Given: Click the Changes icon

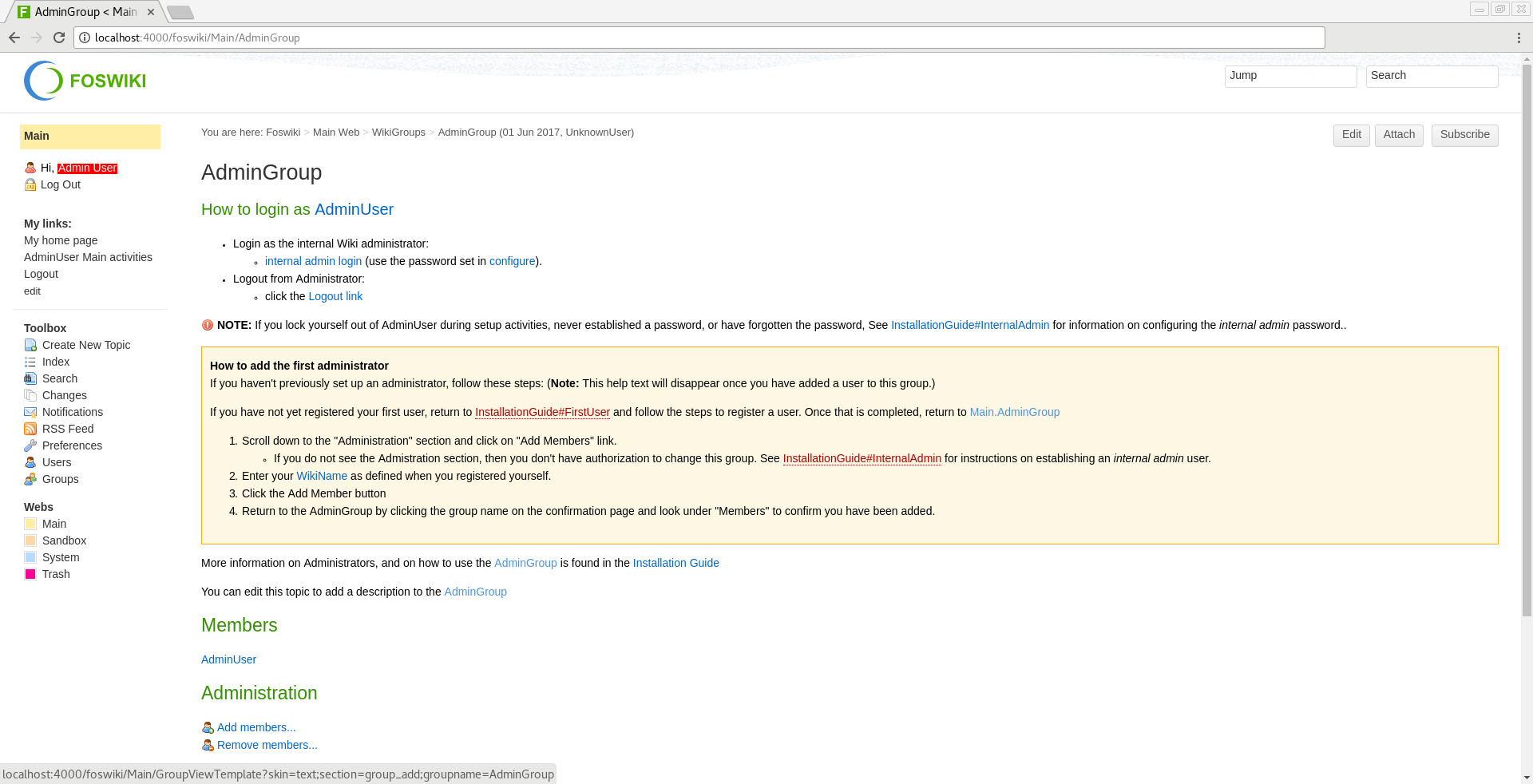Looking at the screenshot, I should click(30, 395).
